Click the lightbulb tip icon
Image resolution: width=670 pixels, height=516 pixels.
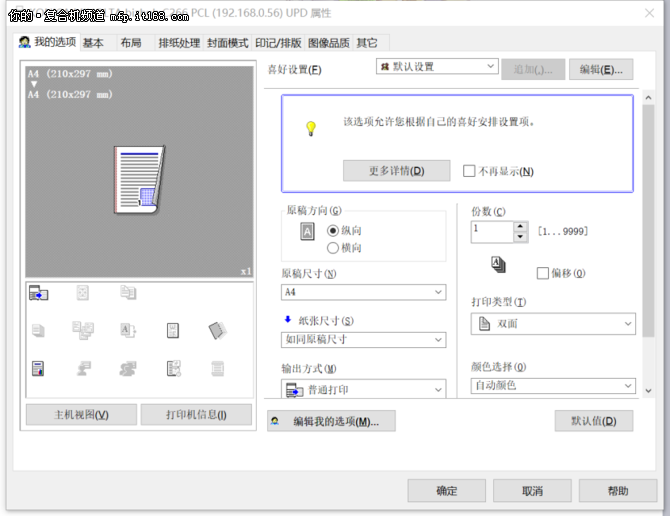point(310,128)
